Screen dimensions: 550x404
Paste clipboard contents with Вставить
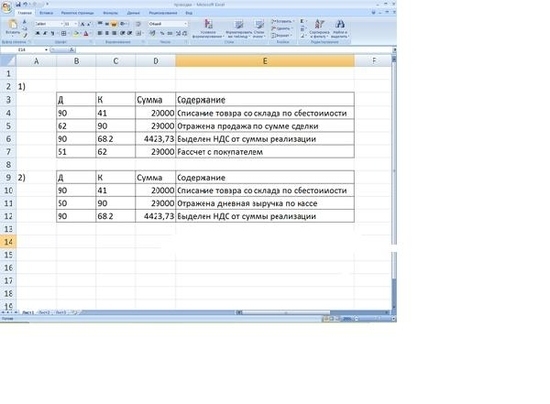click(x=13, y=27)
